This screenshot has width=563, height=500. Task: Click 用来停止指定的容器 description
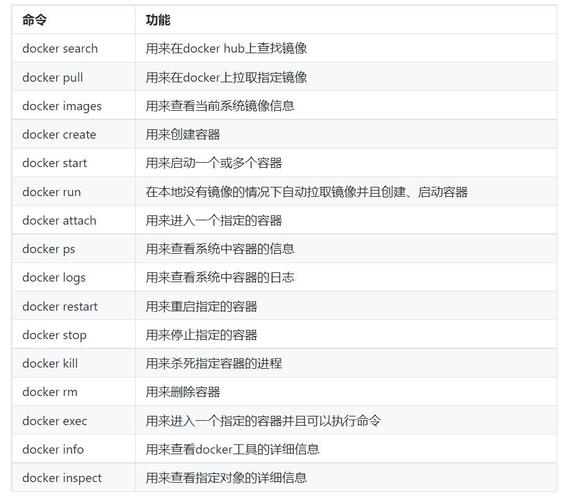click(201, 335)
